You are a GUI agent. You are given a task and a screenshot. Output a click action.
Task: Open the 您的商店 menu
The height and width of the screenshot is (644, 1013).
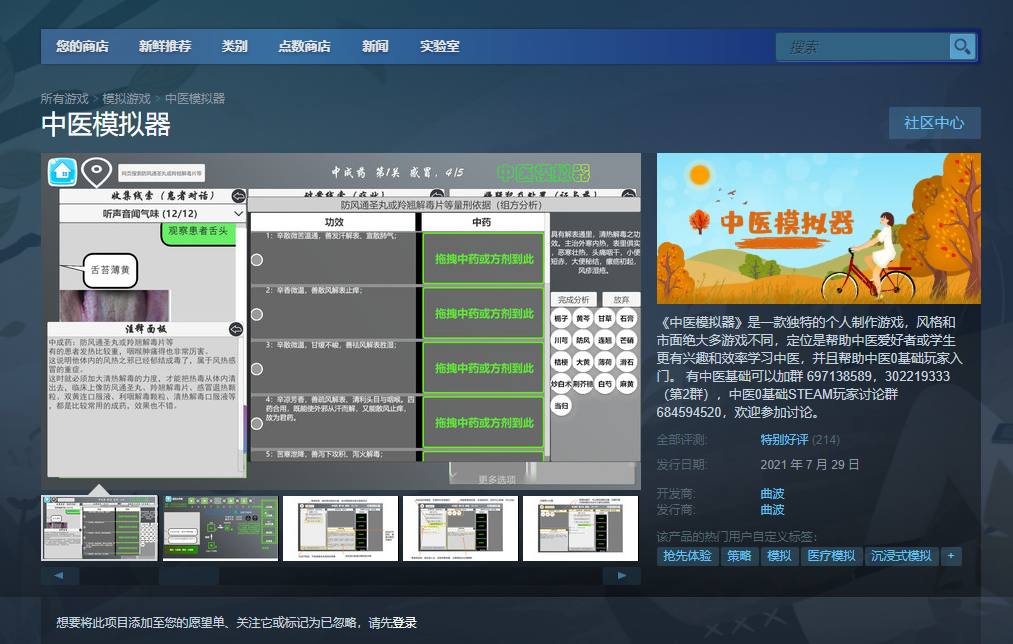point(82,47)
